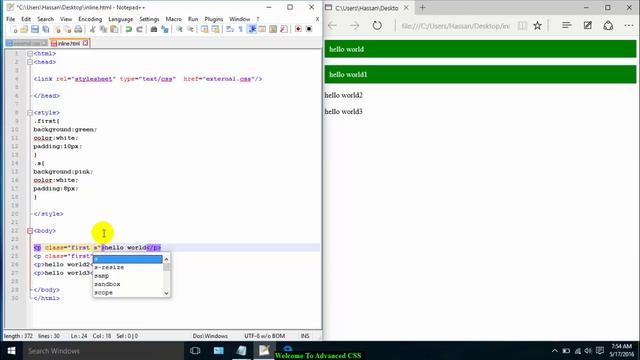Open the Language menu
This screenshot has width=640, height=360.
click(121, 19)
